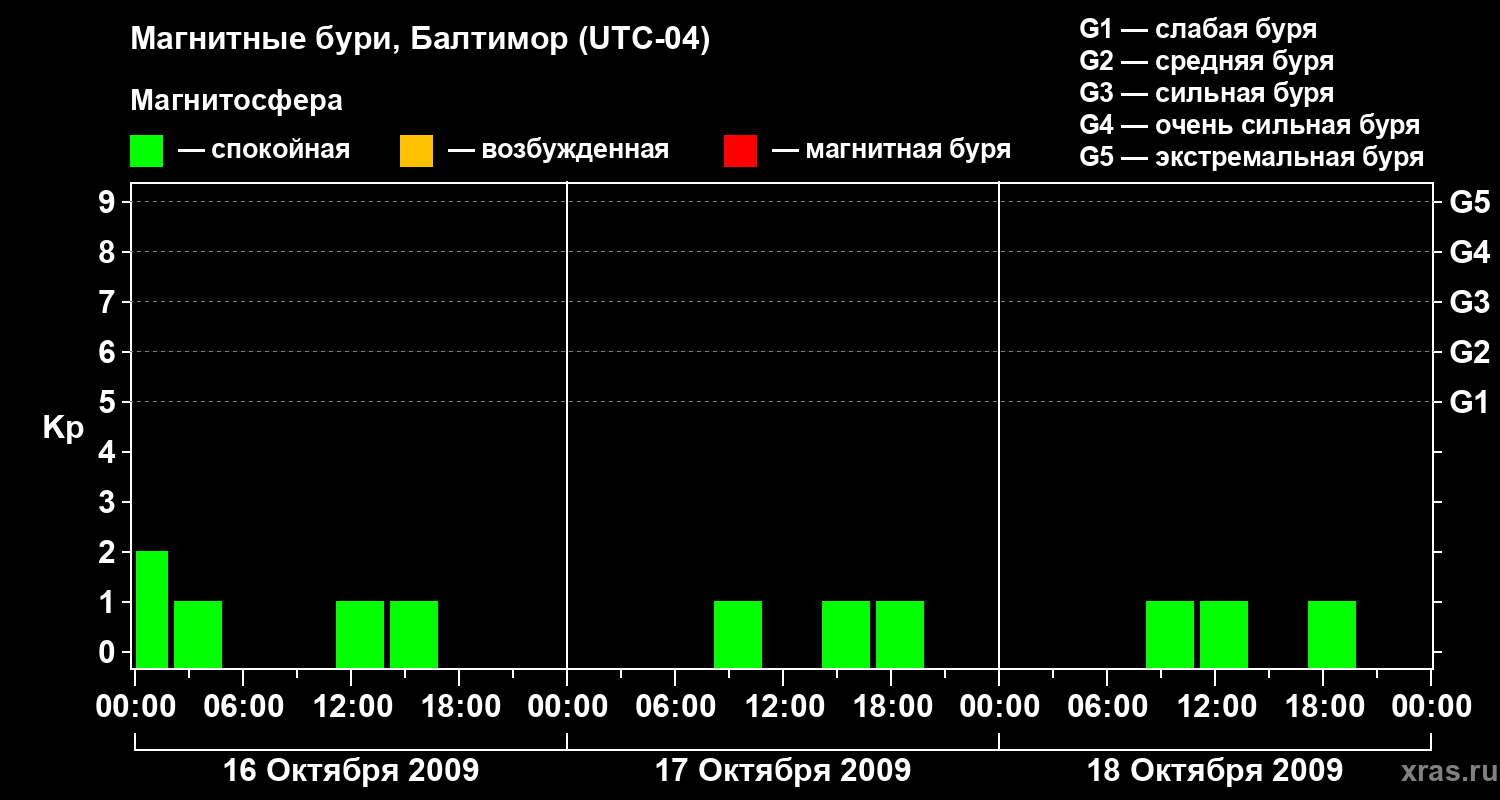Click the Kp 2 bar on 16 October
The height and width of the screenshot is (800, 1500).
pyautogui.click(x=152, y=609)
